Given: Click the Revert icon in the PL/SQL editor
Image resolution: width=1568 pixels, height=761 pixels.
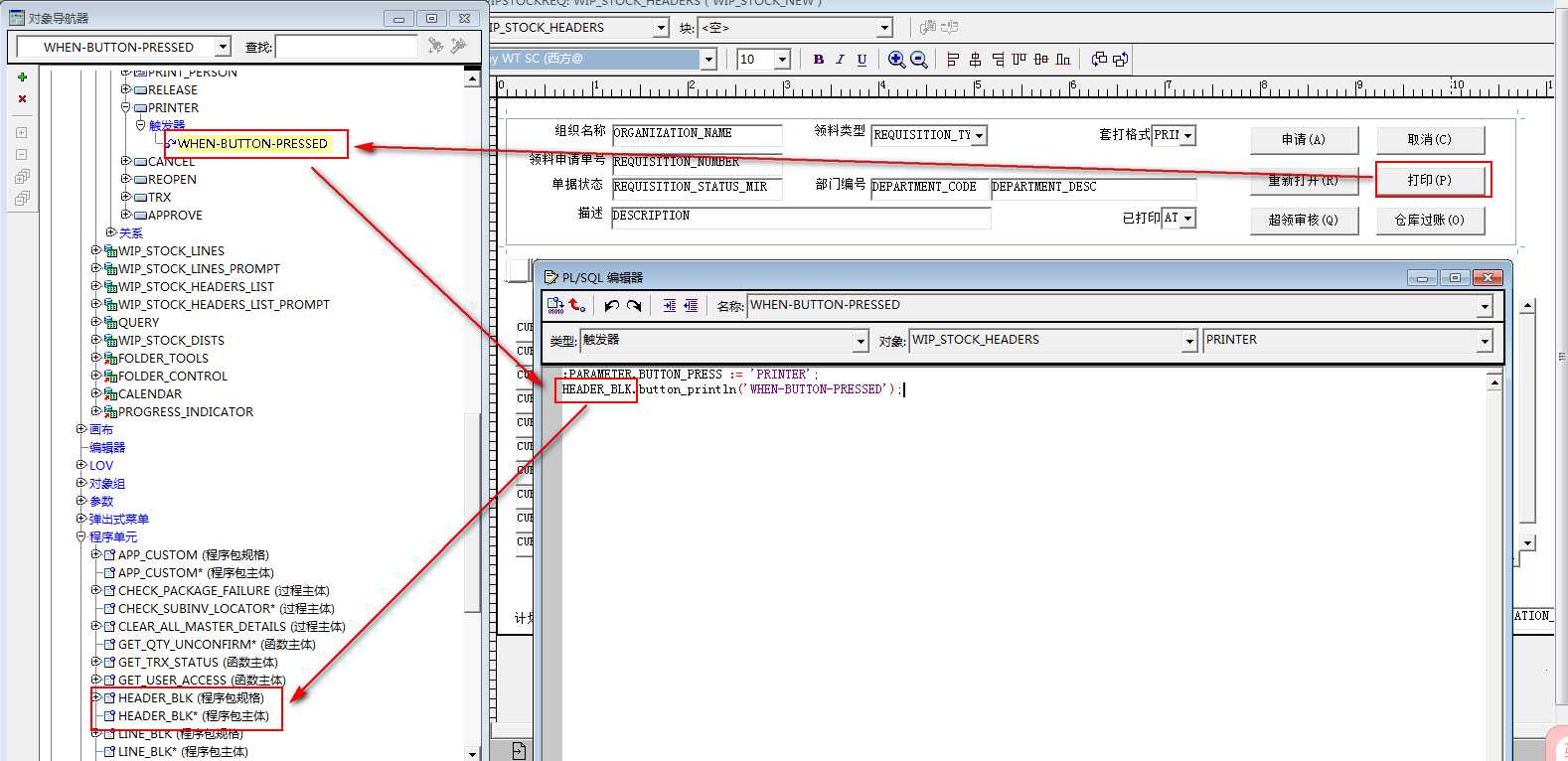Looking at the screenshot, I should (x=577, y=305).
